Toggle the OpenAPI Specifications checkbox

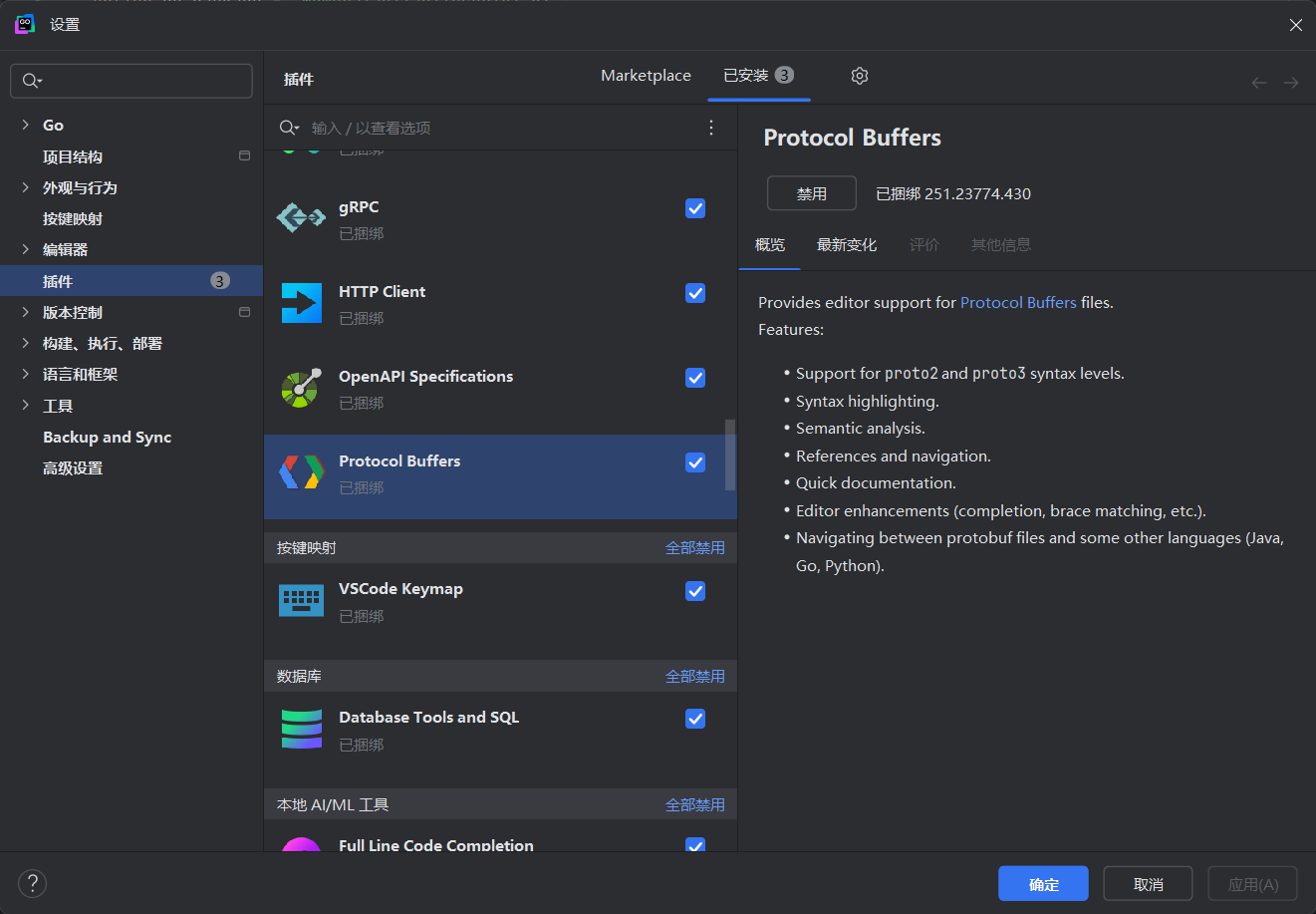point(695,378)
